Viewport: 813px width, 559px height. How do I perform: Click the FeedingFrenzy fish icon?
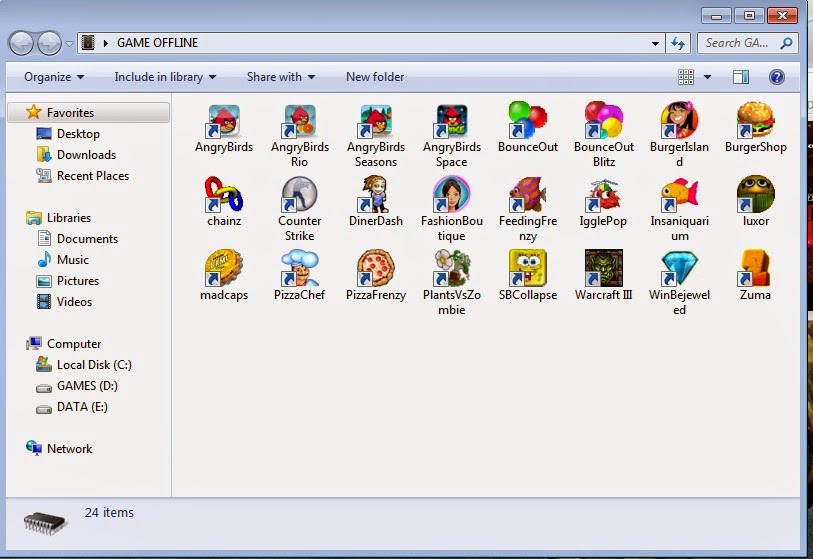527,194
